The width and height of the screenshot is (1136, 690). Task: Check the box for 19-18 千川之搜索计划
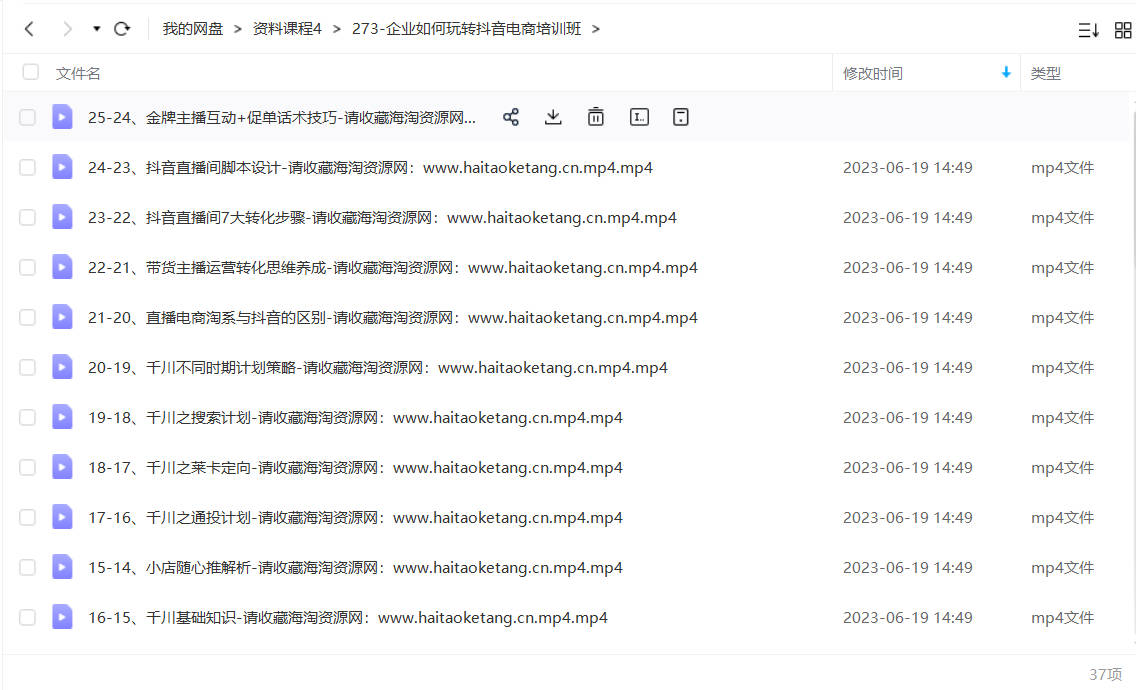point(28,417)
